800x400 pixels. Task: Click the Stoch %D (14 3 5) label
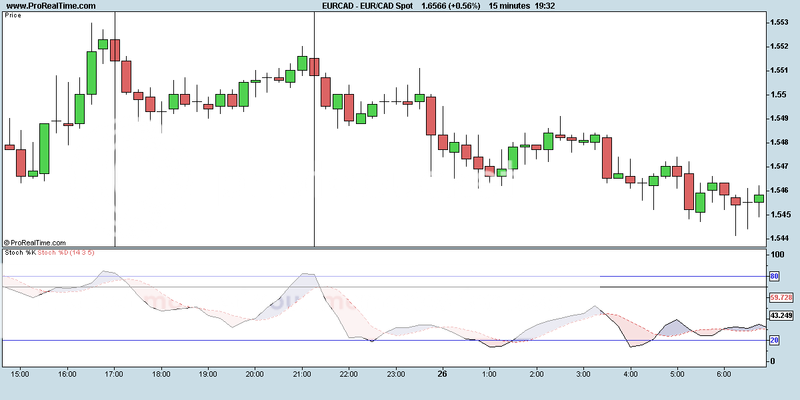[x=66, y=253]
